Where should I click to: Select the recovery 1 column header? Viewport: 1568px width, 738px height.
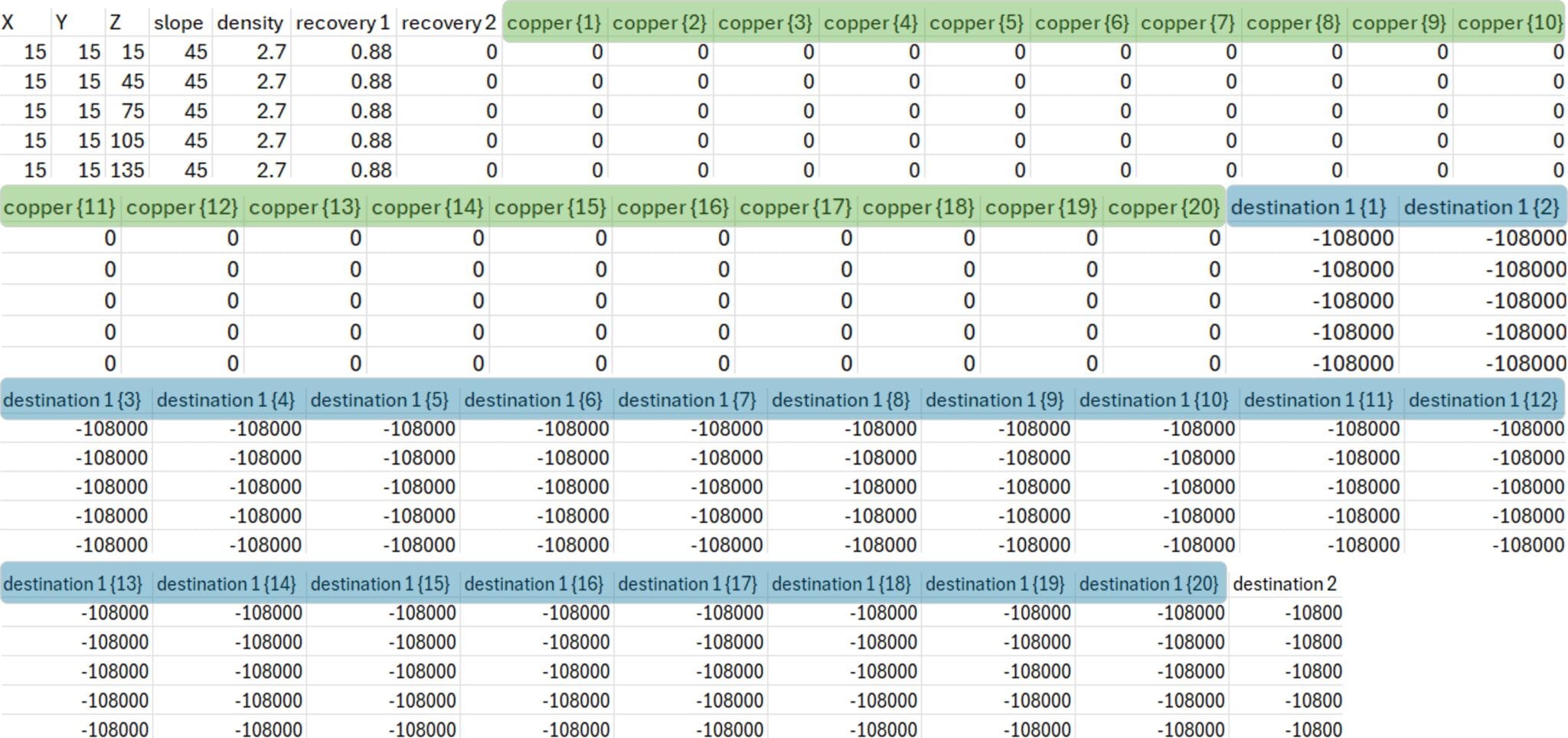(x=342, y=23)
